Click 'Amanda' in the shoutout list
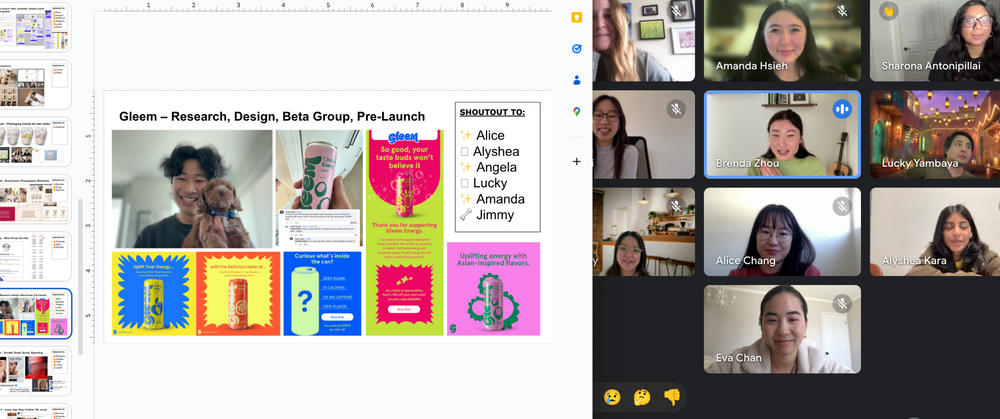 [x=500, y=199]
